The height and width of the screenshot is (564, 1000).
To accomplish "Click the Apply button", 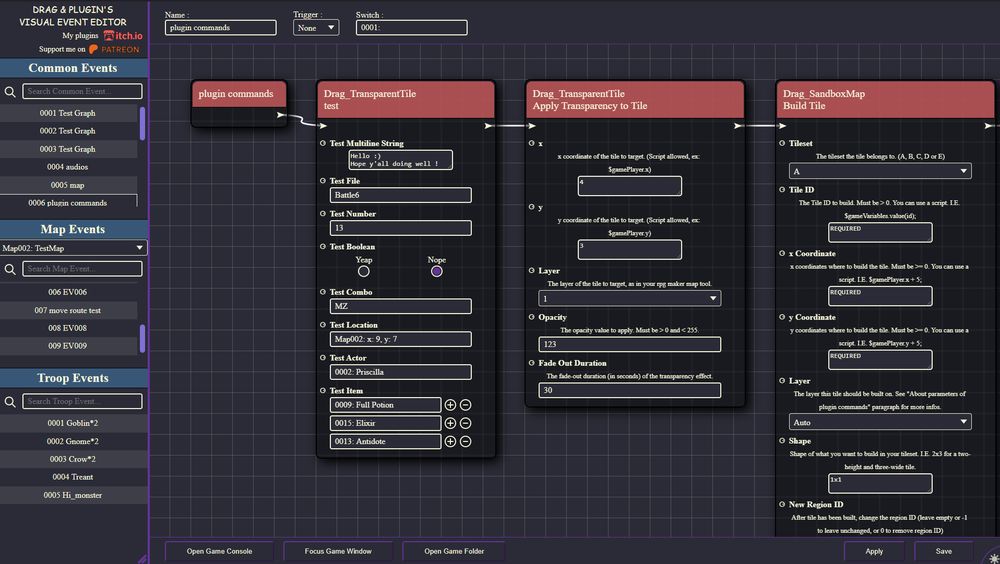I will [874, 551].
